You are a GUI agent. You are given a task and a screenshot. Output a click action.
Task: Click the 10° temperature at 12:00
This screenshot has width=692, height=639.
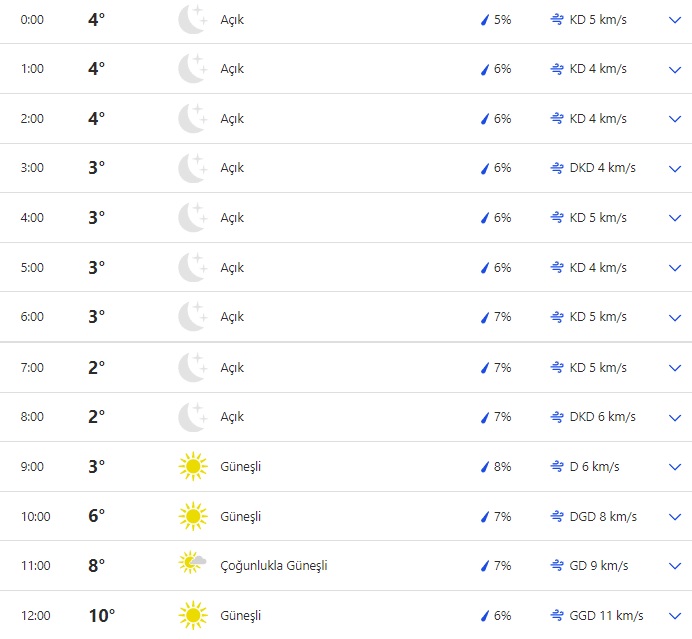click(102, 615)
